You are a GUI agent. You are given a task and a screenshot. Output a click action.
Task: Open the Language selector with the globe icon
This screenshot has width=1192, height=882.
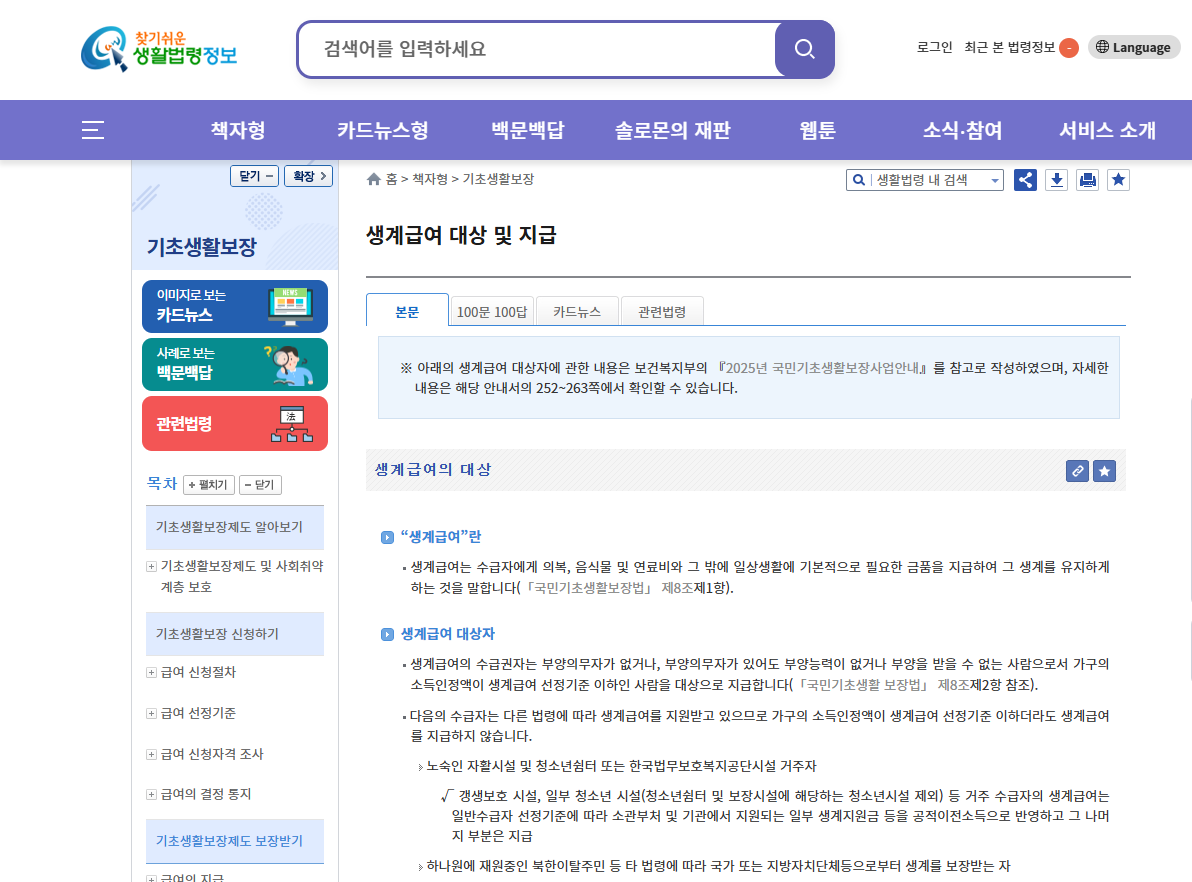(x=1133, y=47)
